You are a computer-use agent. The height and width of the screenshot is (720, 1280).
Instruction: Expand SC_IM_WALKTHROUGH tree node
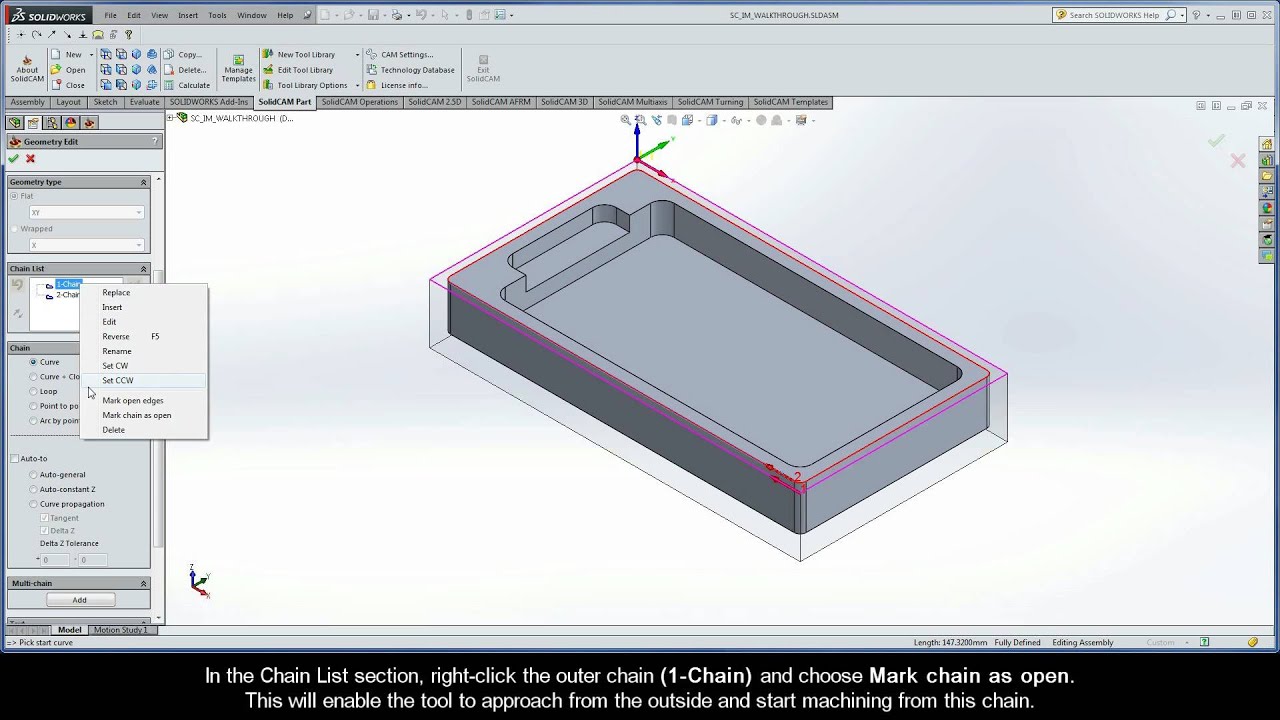(171, 118)
